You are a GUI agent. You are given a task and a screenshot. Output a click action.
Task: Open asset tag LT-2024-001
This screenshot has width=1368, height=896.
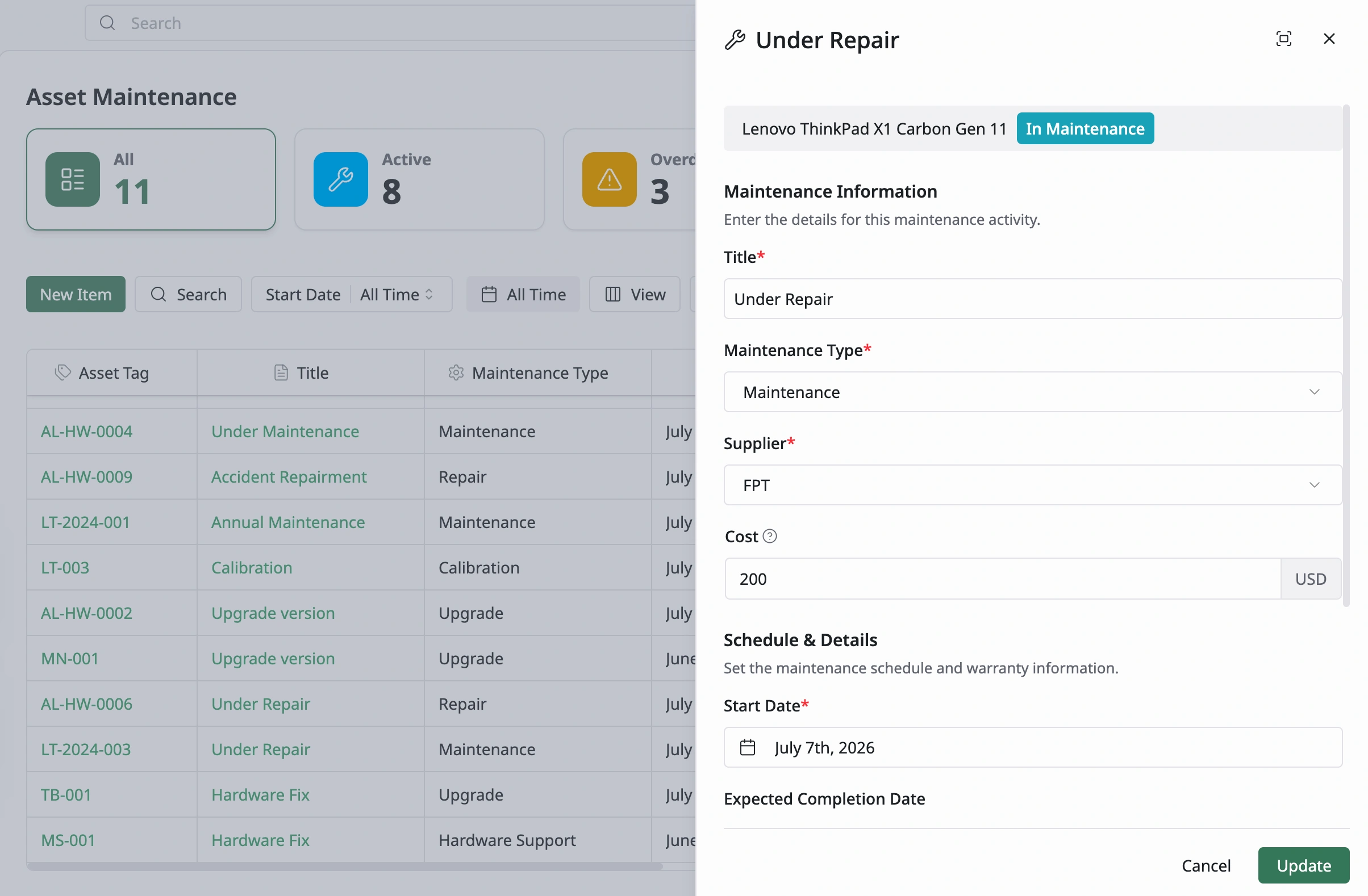point(85,522)
